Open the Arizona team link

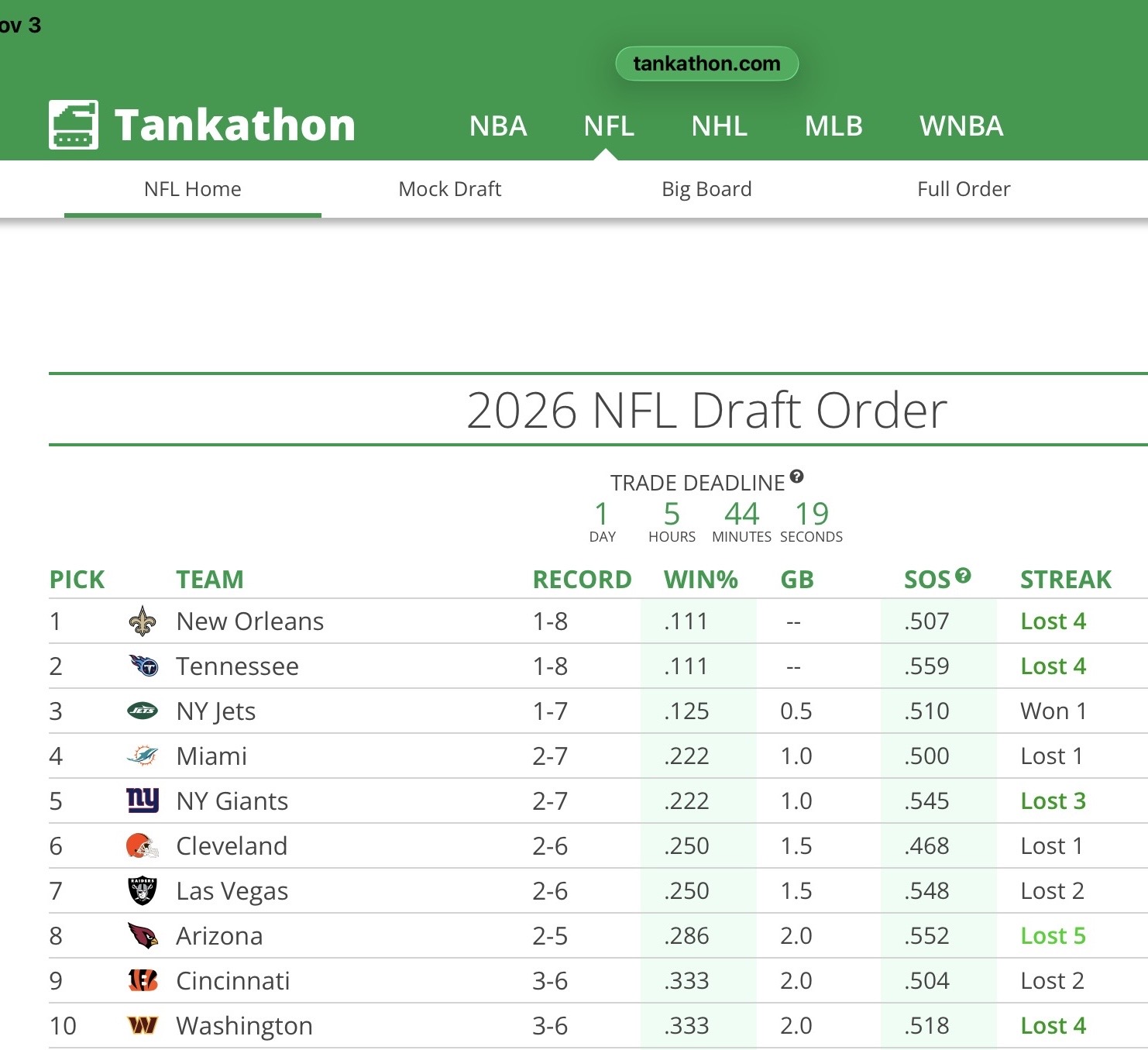[220, 936]
